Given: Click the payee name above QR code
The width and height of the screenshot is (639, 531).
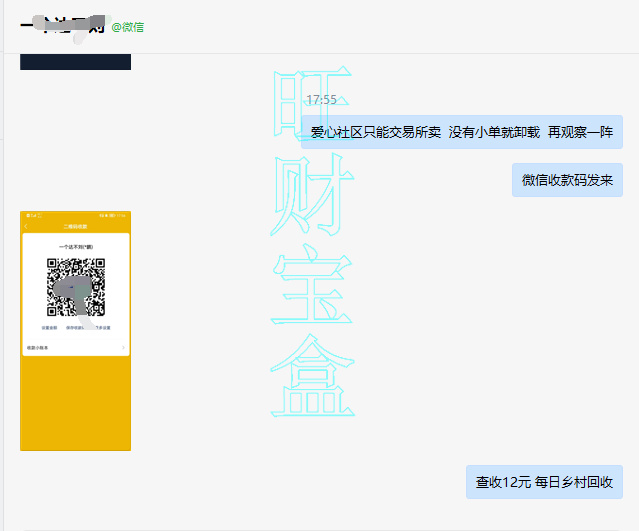Looking at the screenshot, I should 75,246.
